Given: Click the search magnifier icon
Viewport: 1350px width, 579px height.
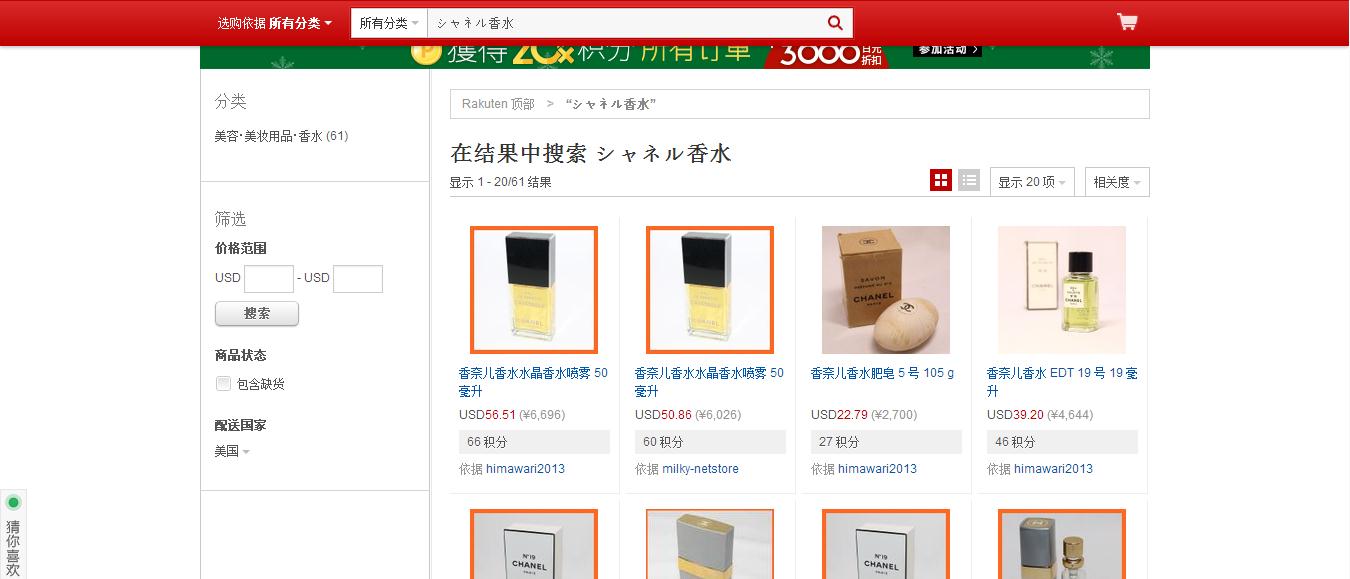Looking at the screenshot, I should [835, 23].
